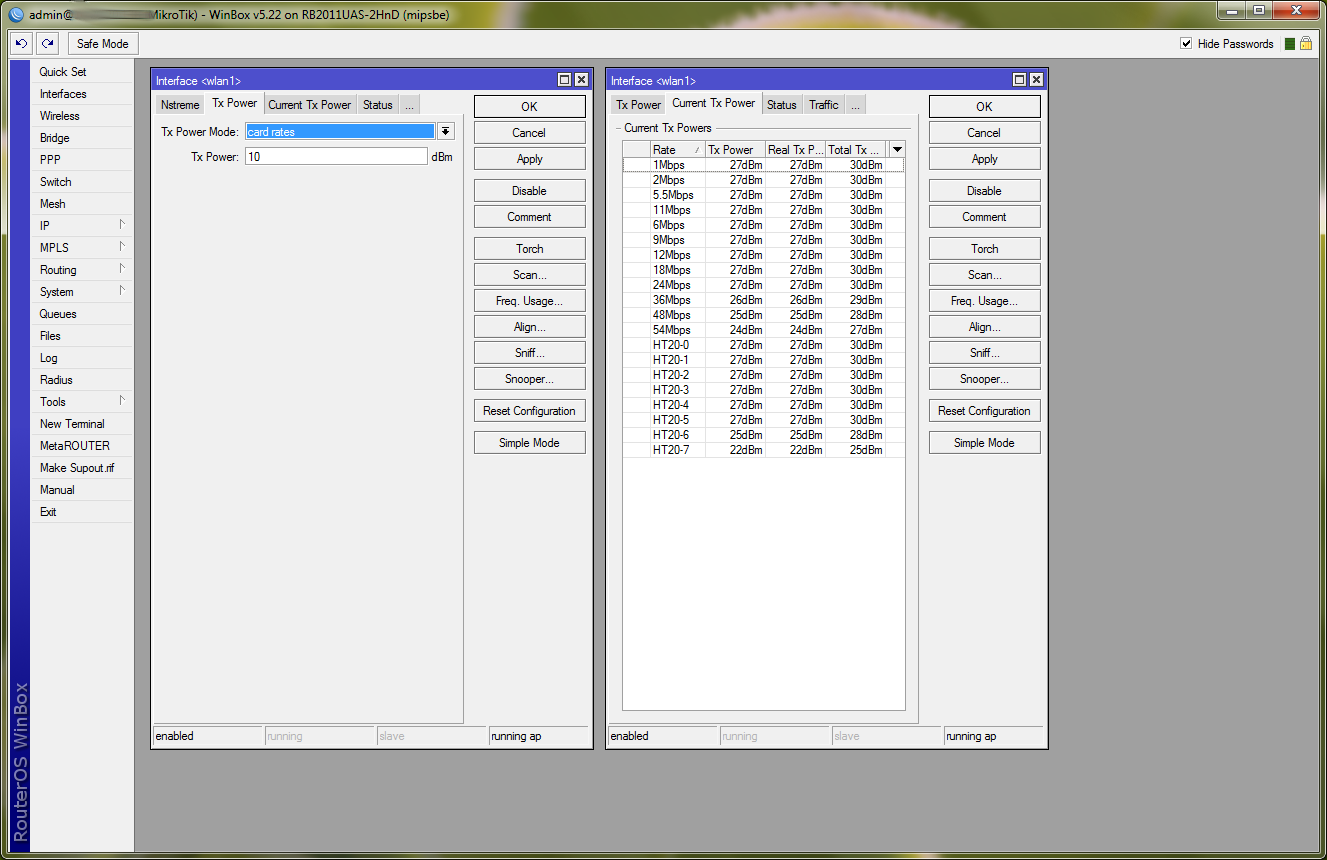Click Sniff... in right window
Screen dimensions: 1327x860
(x=985, y=353)
